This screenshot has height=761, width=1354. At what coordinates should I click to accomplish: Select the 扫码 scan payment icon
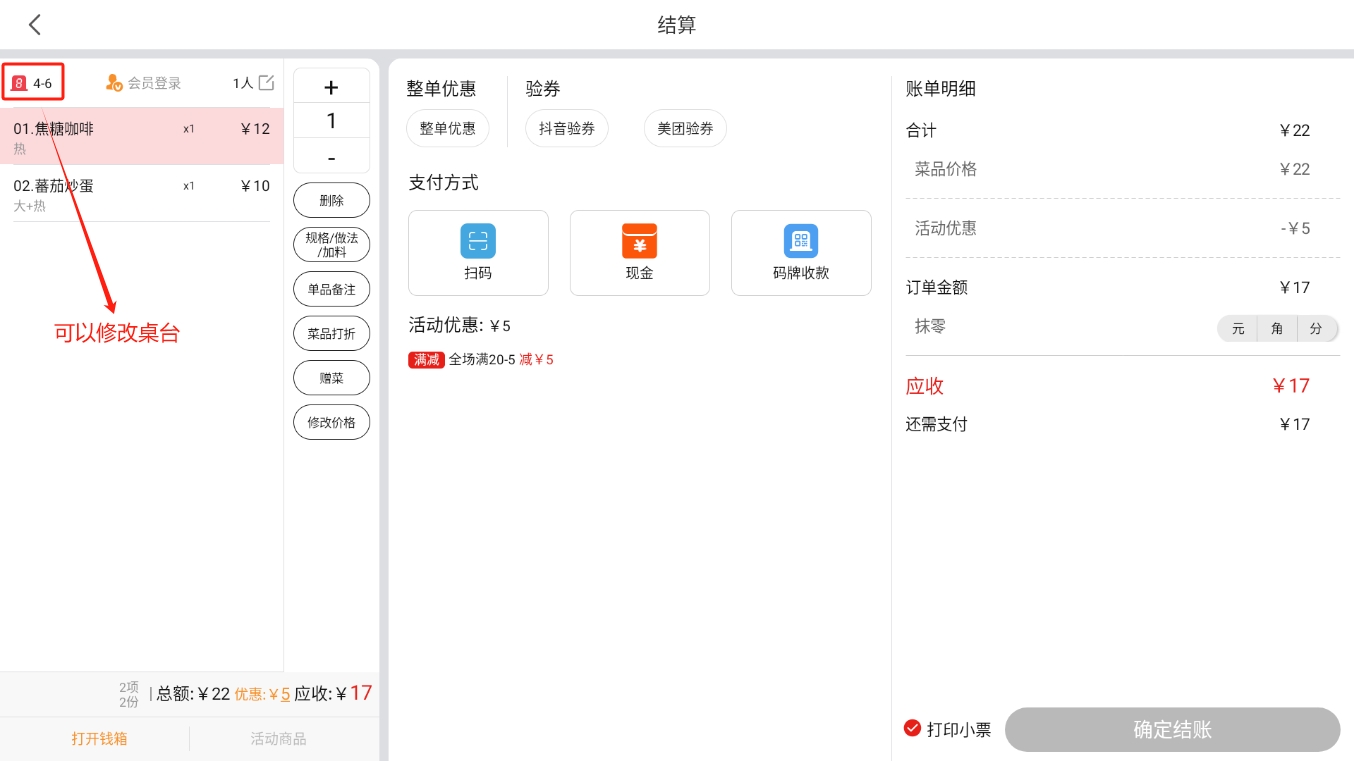click(x=478, y=241)
